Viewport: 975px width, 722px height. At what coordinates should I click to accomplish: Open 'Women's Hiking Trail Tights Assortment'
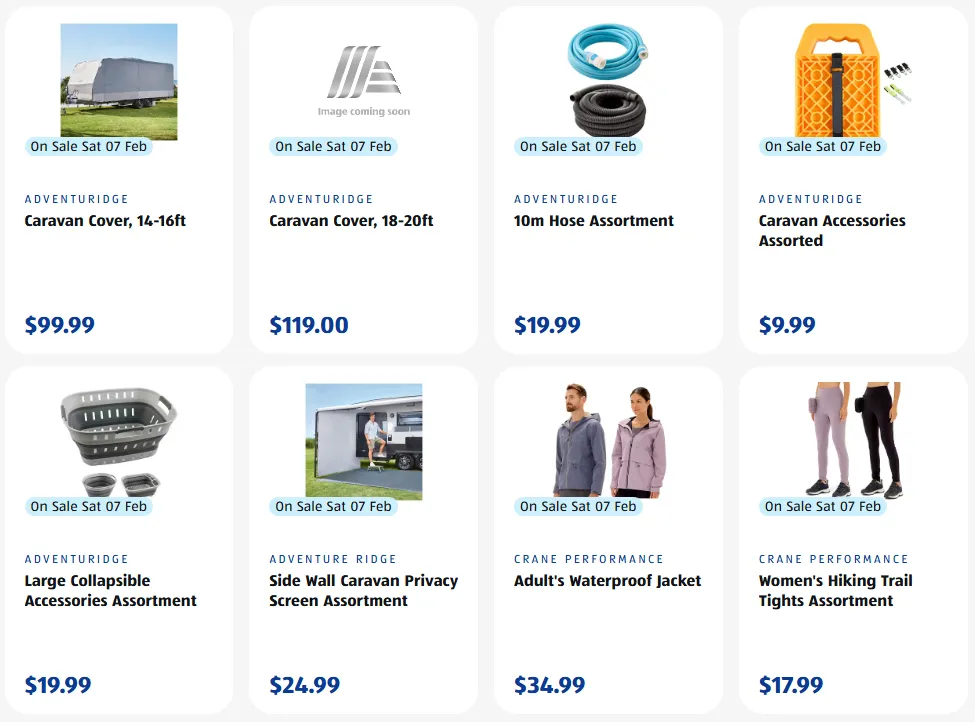tap(835, 591)
